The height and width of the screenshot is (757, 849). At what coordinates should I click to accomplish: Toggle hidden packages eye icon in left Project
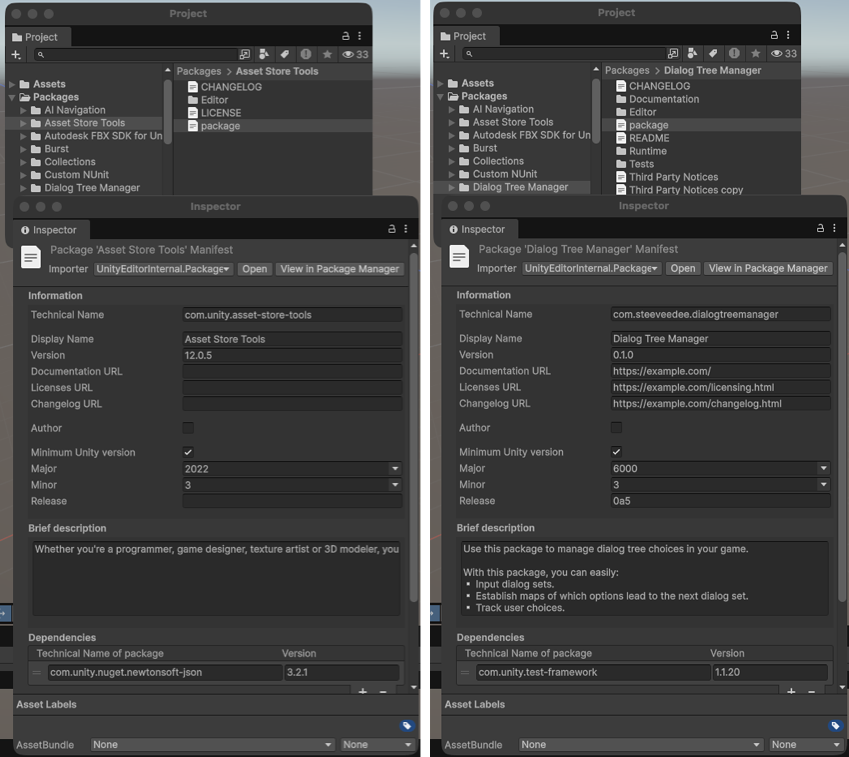click(354, 54)
